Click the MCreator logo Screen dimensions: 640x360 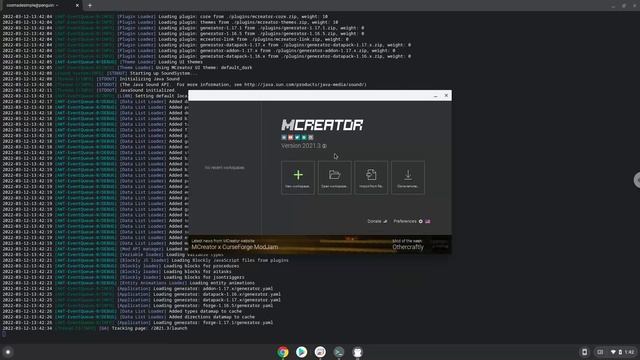click(322, 125)
